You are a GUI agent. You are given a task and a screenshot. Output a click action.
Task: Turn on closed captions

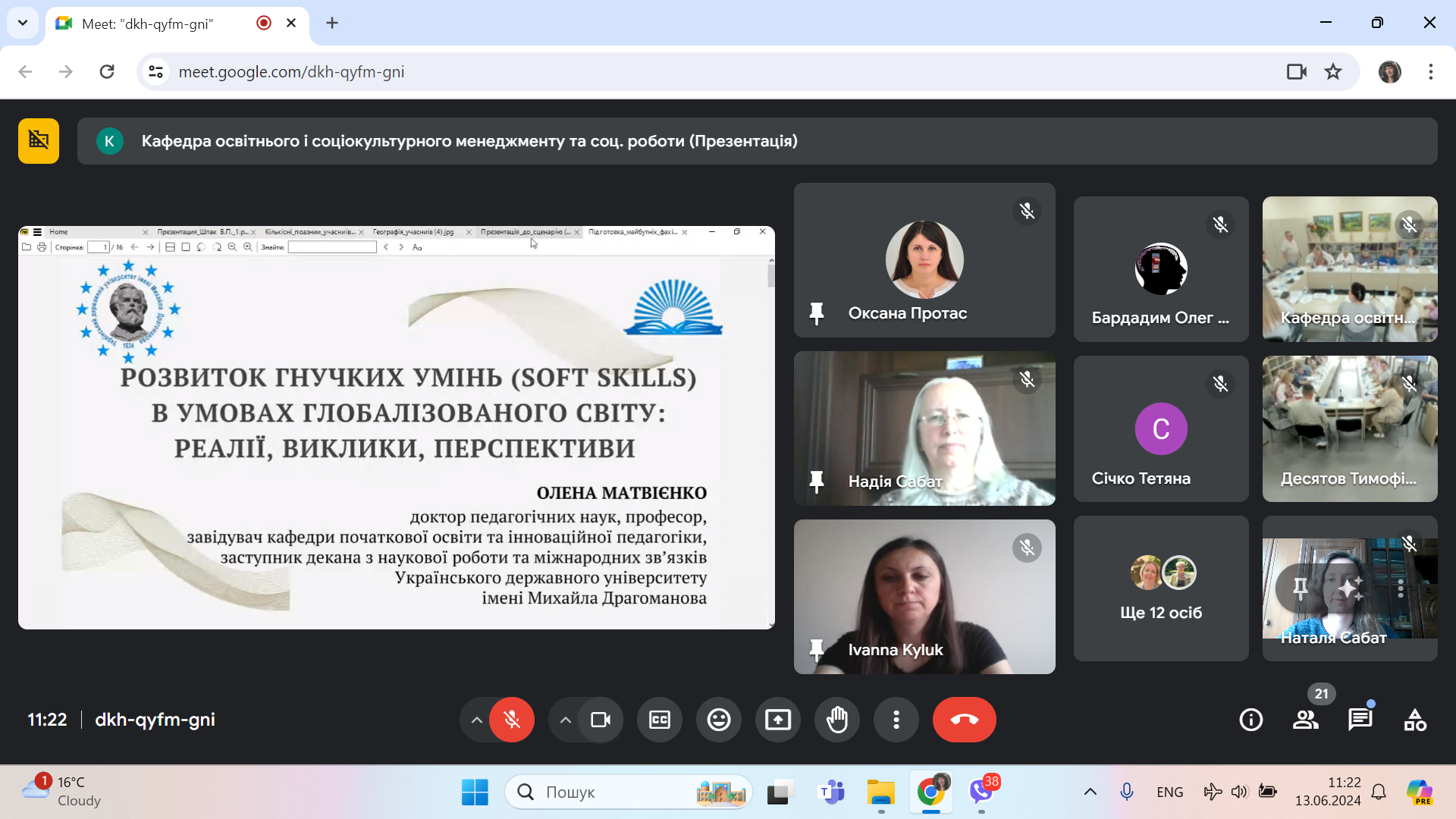659,720
